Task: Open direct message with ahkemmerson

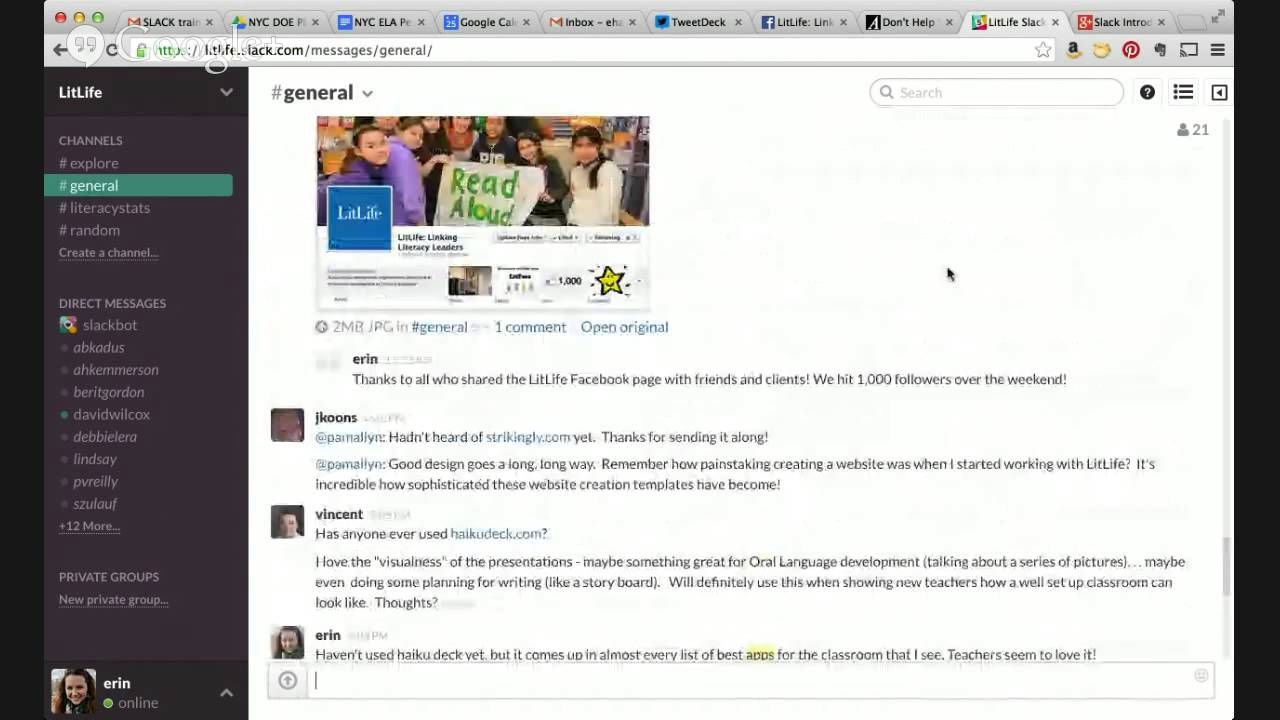Action: point(115,370)
